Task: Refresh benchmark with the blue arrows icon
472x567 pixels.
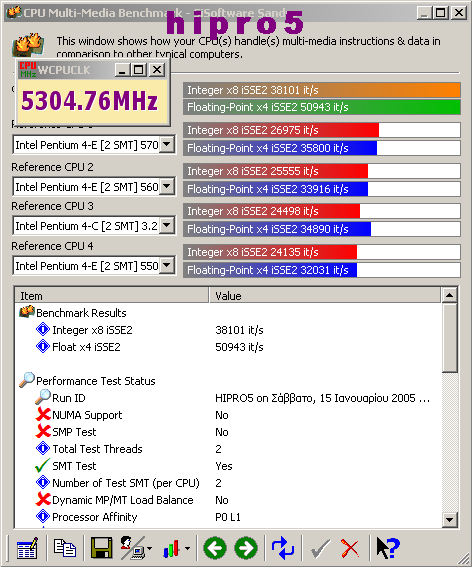Action: [x=283, y=548]
